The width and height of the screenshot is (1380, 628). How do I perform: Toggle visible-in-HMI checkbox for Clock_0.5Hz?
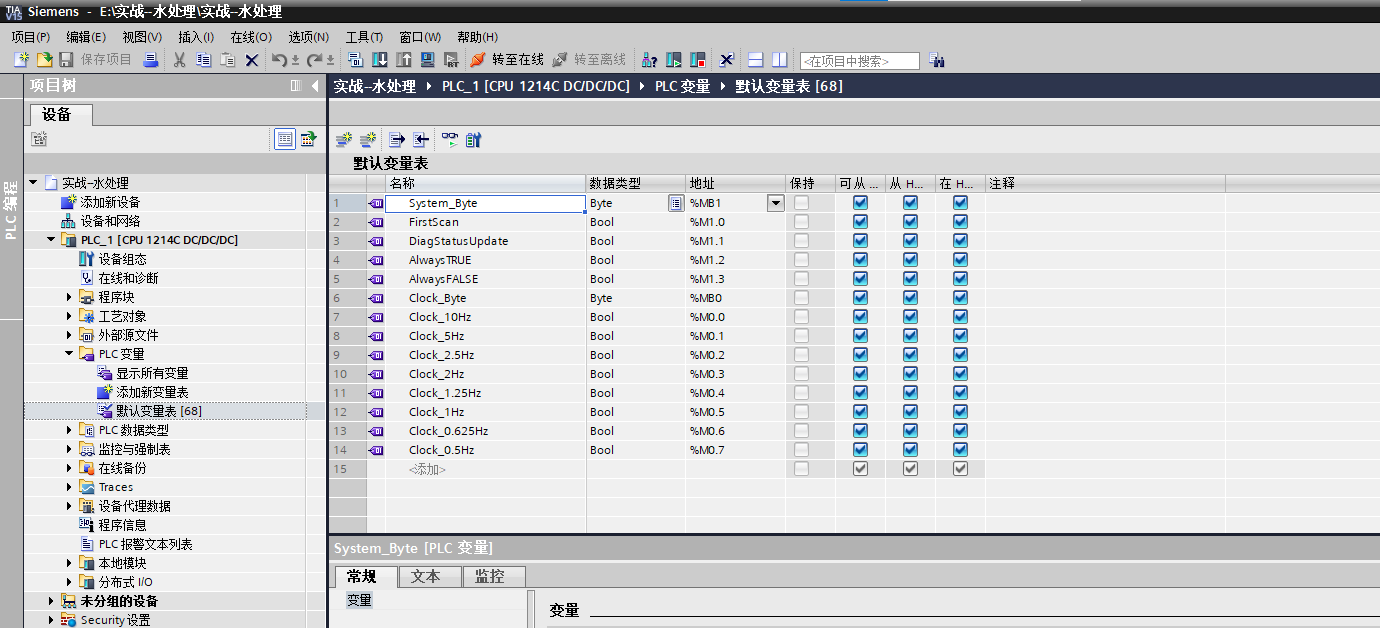pyautogui.click(x=960, y=450)
